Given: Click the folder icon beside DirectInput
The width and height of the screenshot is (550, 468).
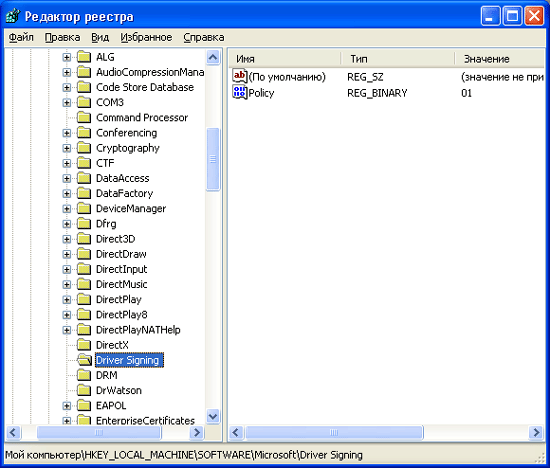Looking at the screenshot, I should pos(84,269).
